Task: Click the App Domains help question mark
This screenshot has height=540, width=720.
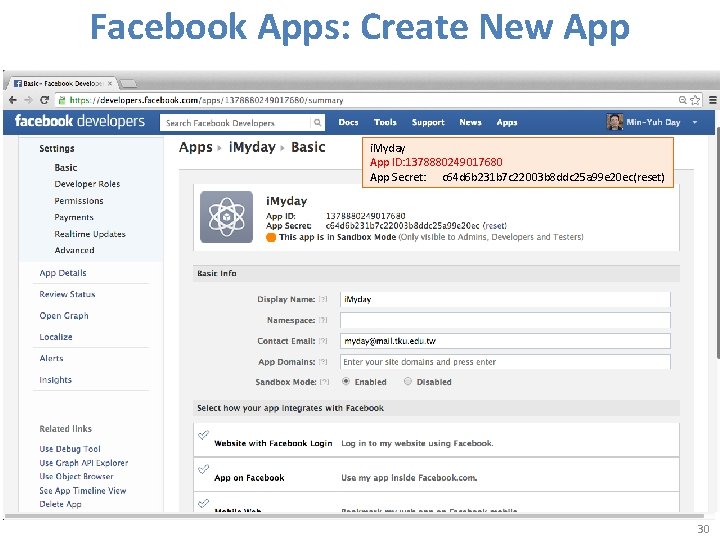Action: tap(323, 362)
